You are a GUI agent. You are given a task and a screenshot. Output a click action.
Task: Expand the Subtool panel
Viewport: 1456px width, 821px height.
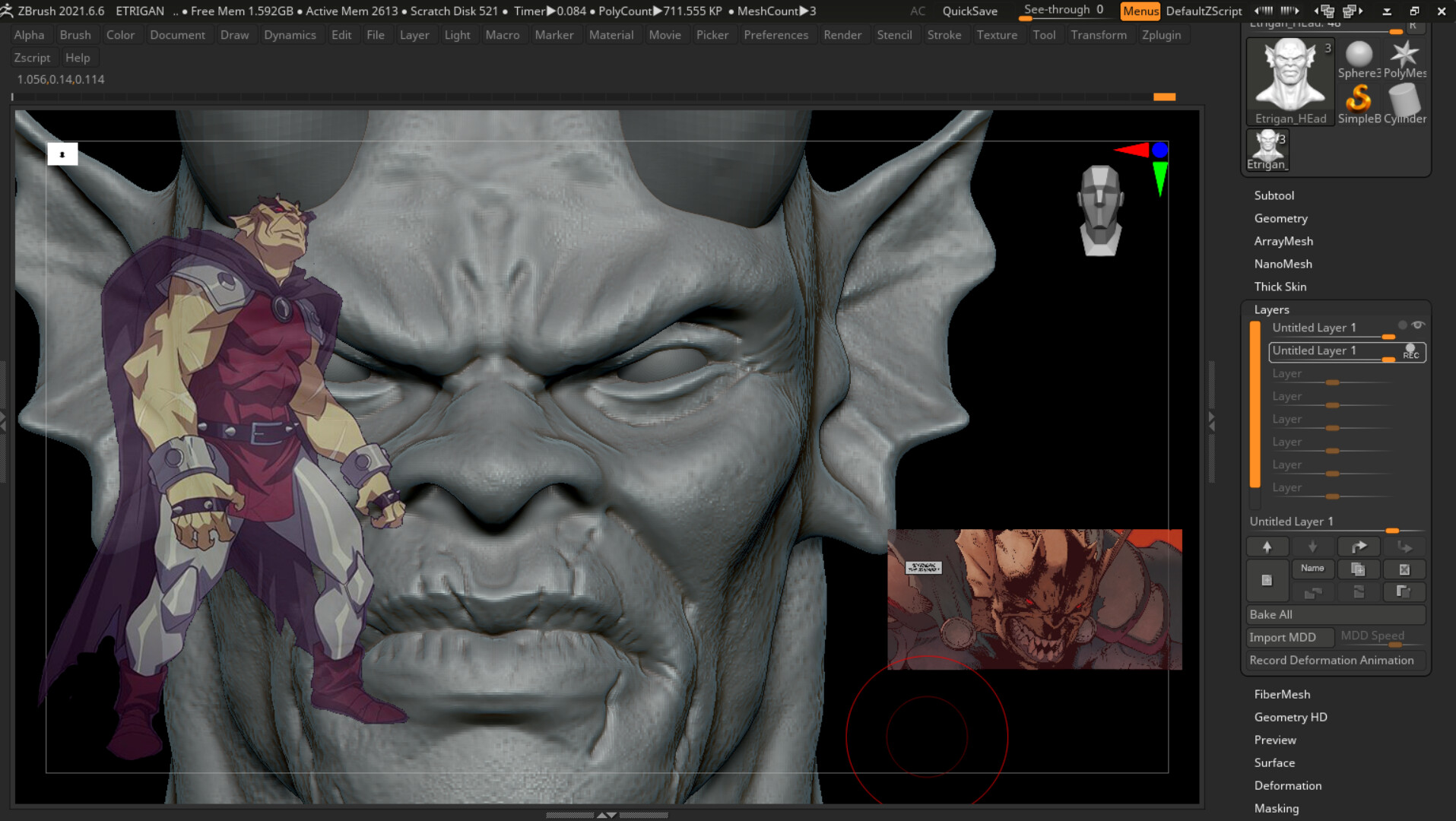(1274, 195)
